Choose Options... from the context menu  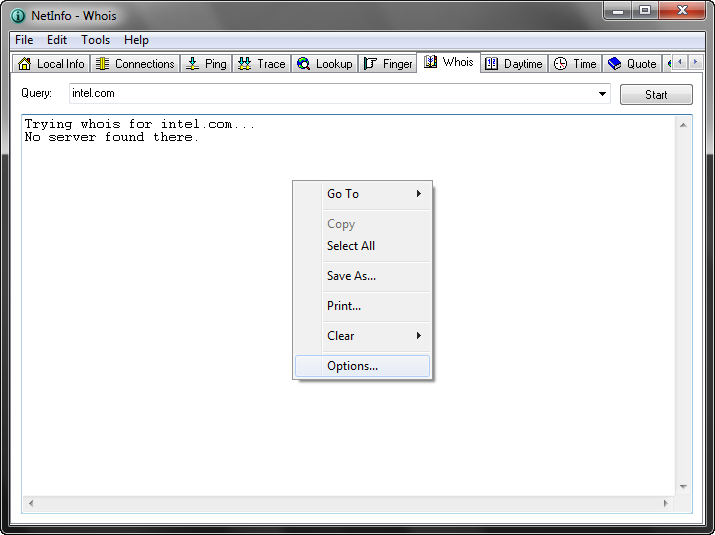pos(352,366)
